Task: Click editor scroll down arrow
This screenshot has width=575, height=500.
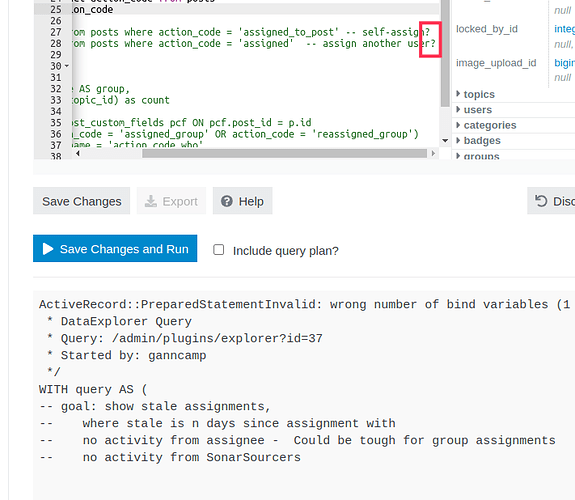Action: (445, 140)
